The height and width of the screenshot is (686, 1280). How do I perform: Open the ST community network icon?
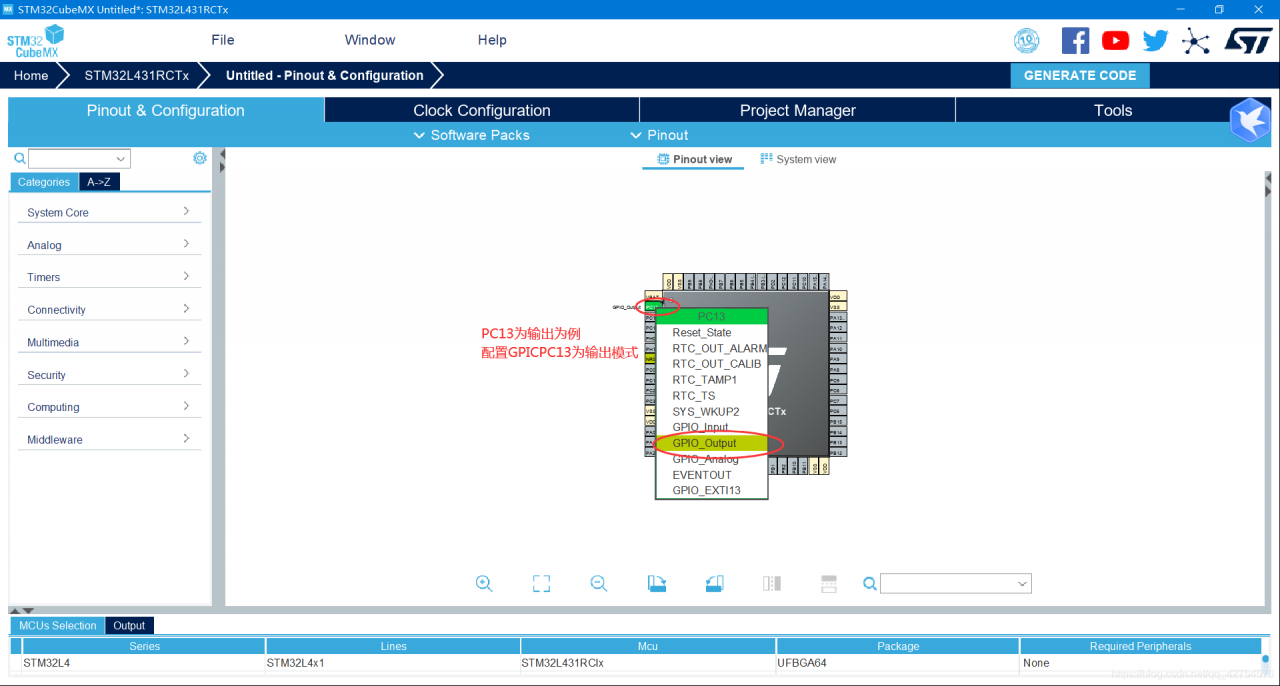(x=1194, y=41)
